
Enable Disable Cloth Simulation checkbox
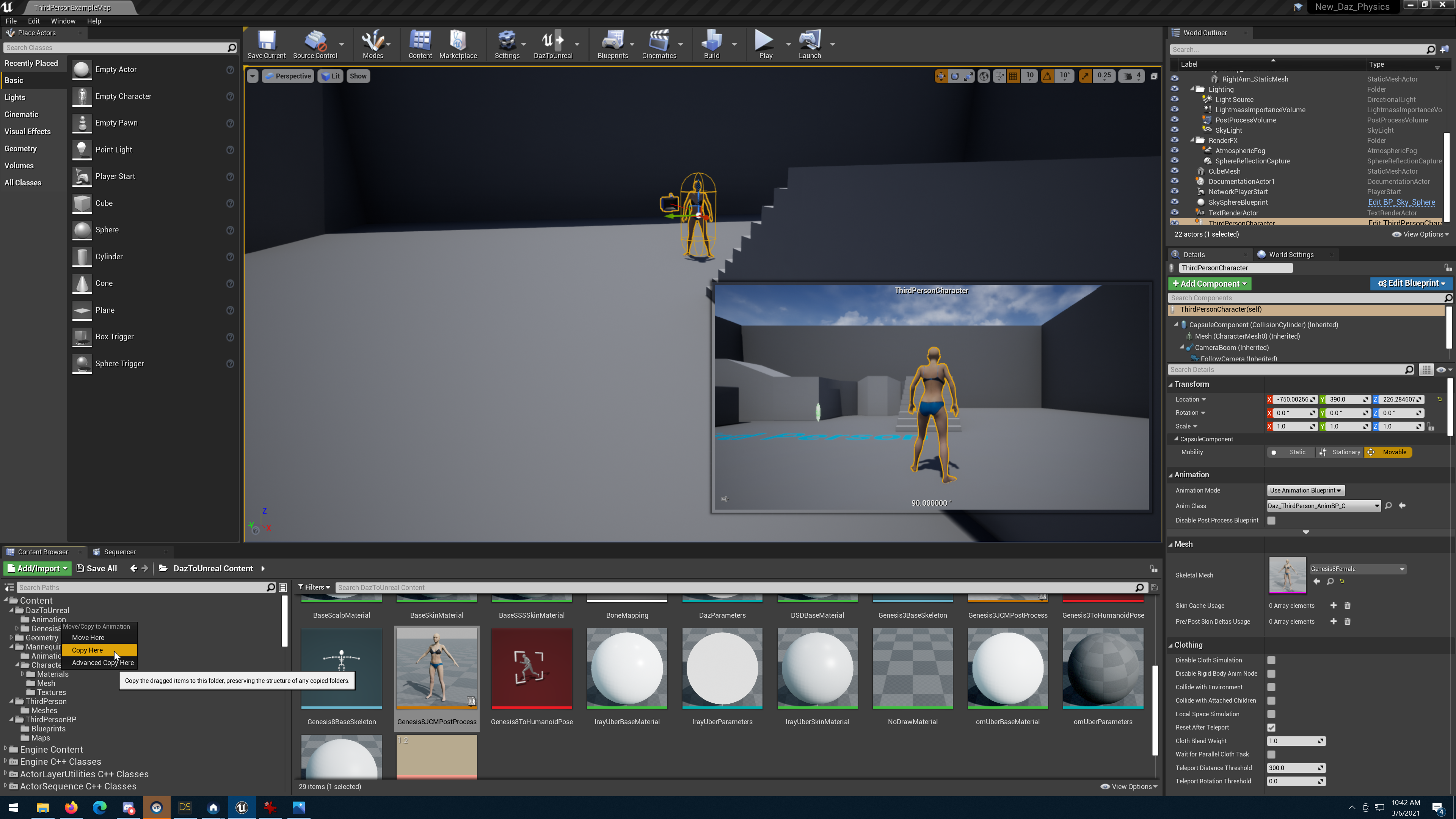(x=1272, y=660)
